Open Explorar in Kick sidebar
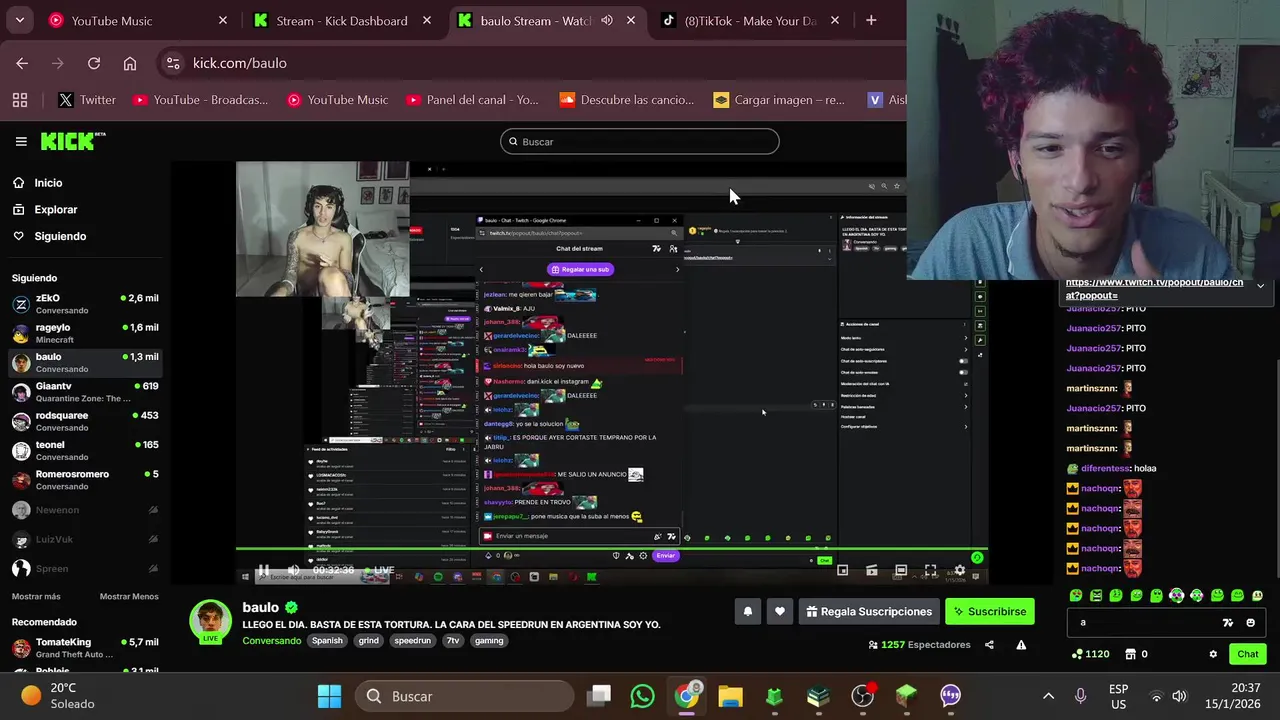This screenshot has width=1280, height=720. coord(55,210)
